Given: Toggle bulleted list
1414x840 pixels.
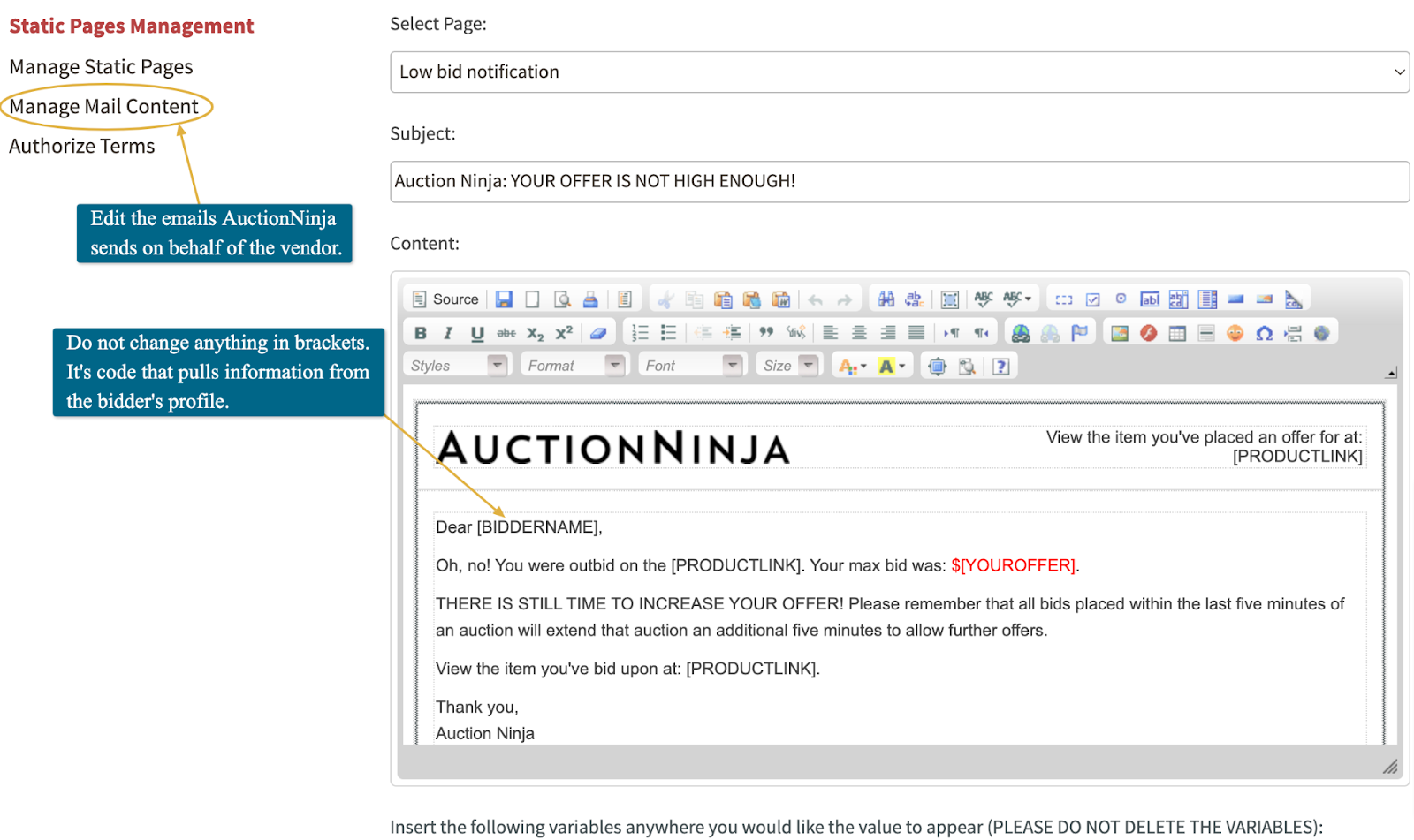Looking at the screenshot, I should point(669,333).
